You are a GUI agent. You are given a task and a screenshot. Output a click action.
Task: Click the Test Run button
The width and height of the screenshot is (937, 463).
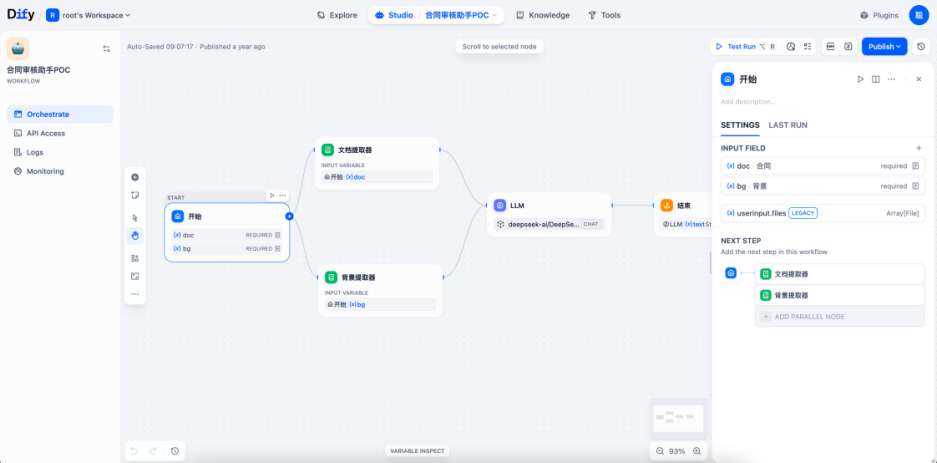(x=741, y=46)
